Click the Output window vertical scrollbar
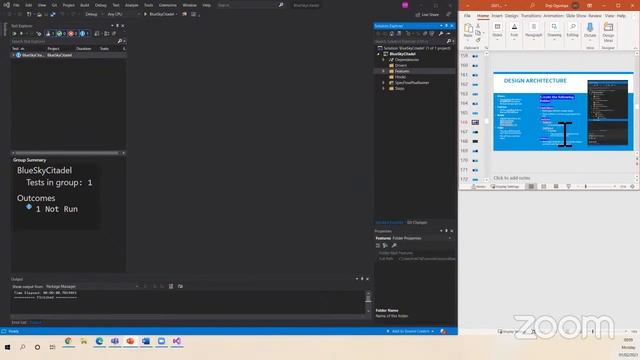The height and width of the screenshot is (360, 640). (x=368, y=302)
